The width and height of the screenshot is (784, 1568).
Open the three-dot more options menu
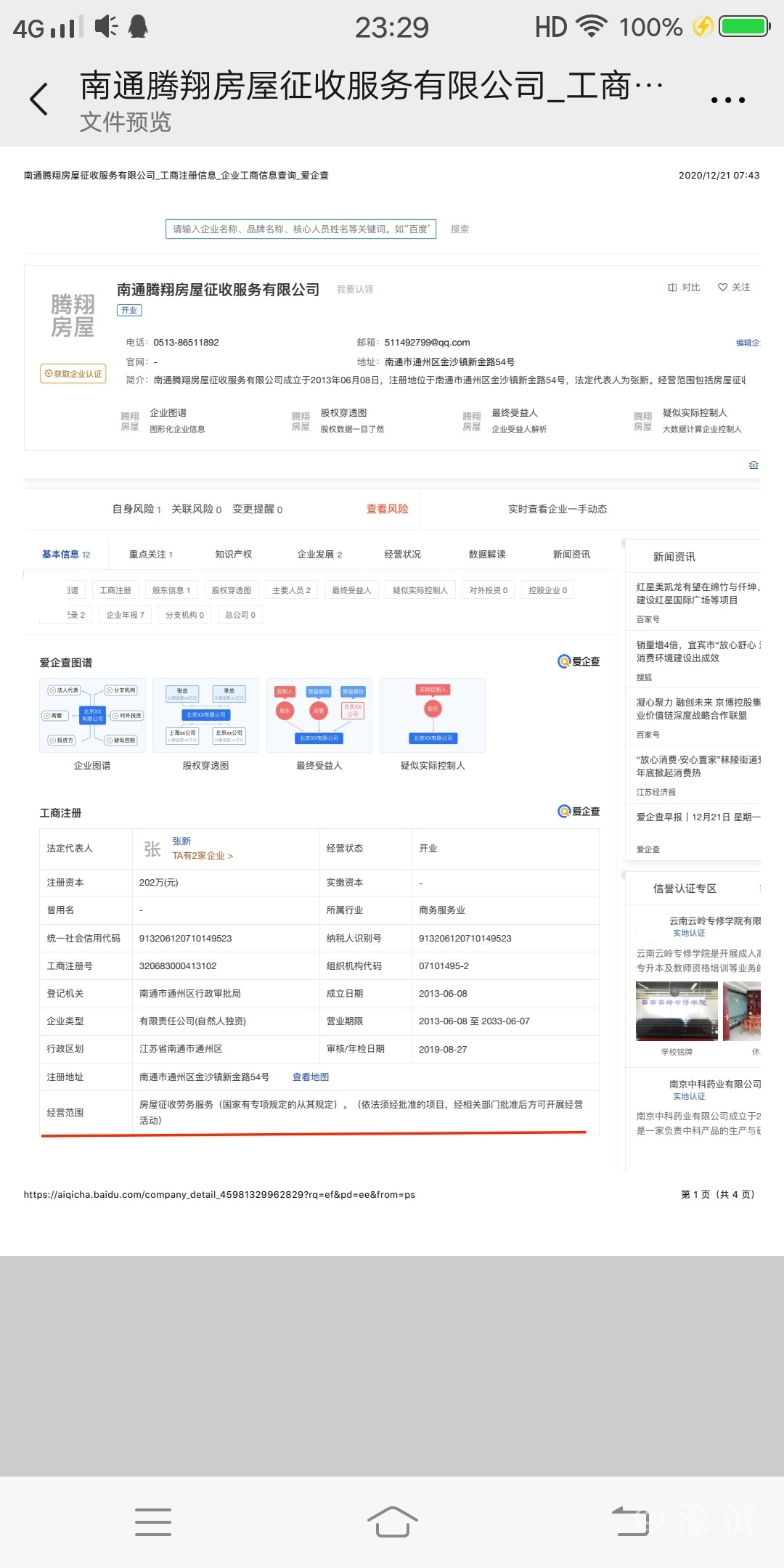727,100
